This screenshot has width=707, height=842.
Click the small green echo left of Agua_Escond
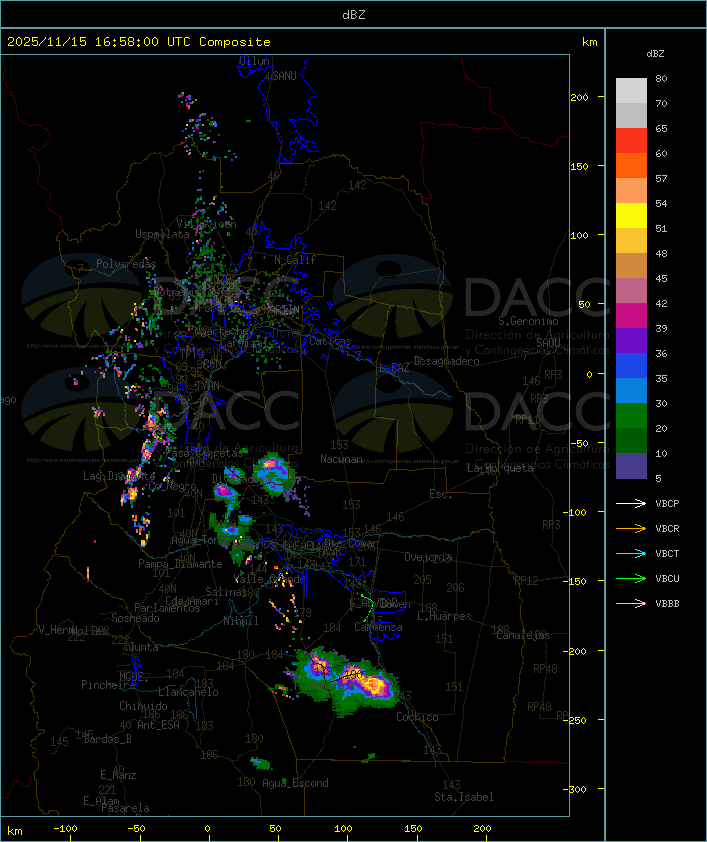tap(260, 763)
